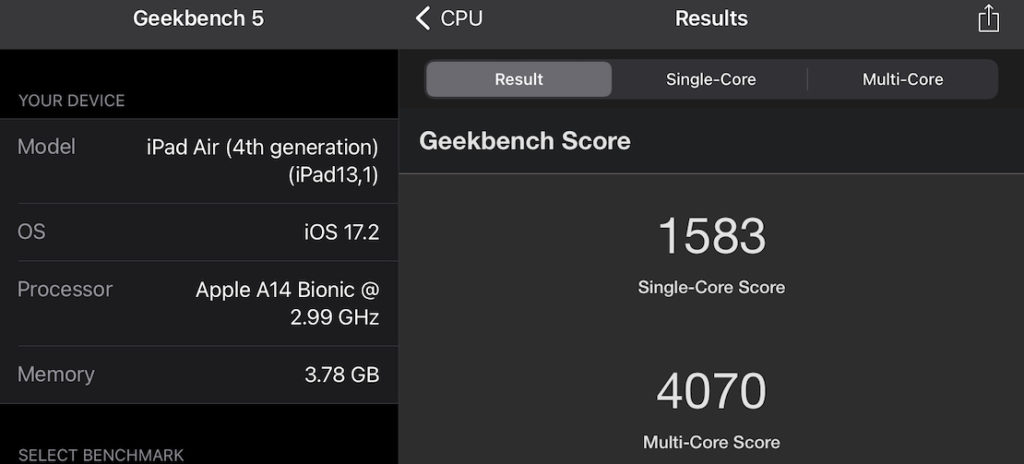Image resolution: width=1024 pixels, height=464 pixels.
Task: Tap the share icon in top right
Action: (x=988, y=19)
